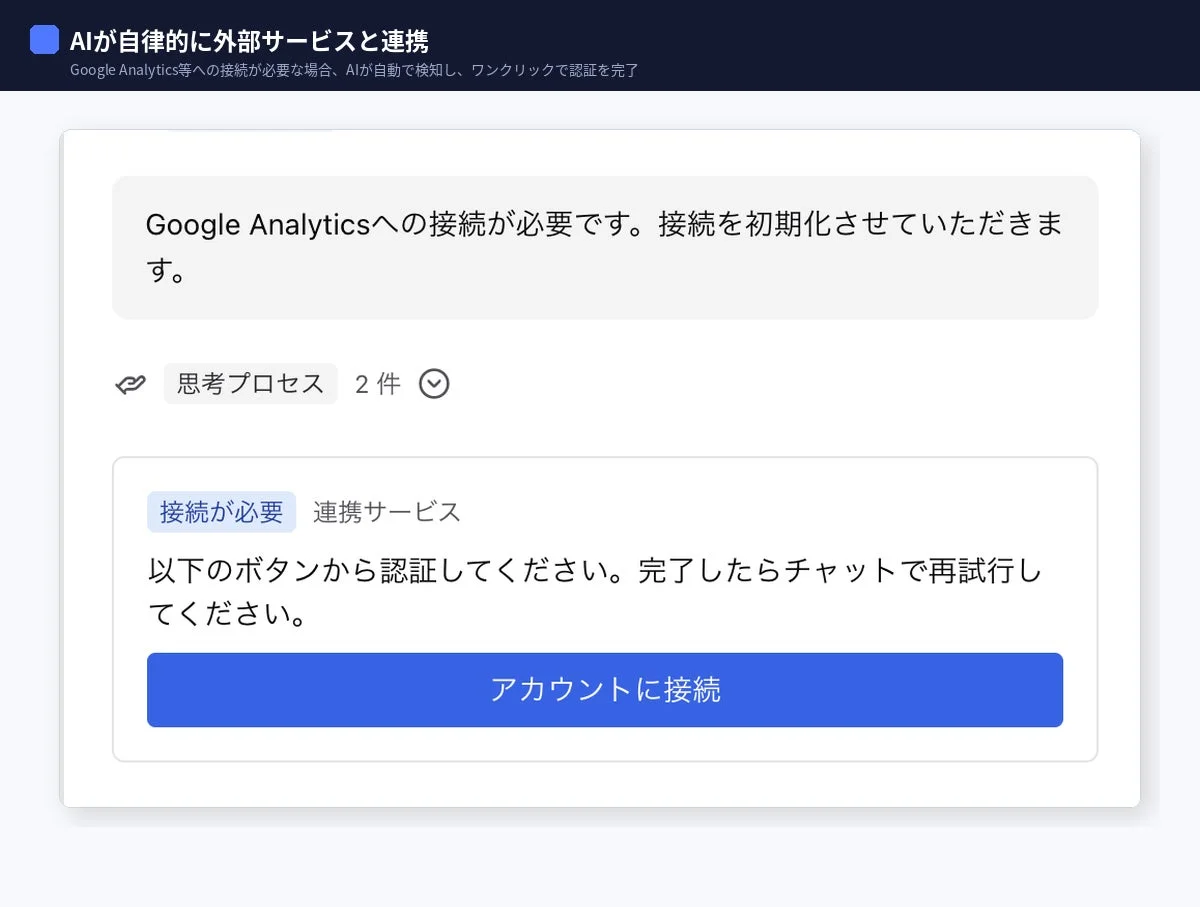Click the hand-link symbol in the chat area
This screenshot has width=1200, height=907.
pyautogui.click(x=129, y=382)
